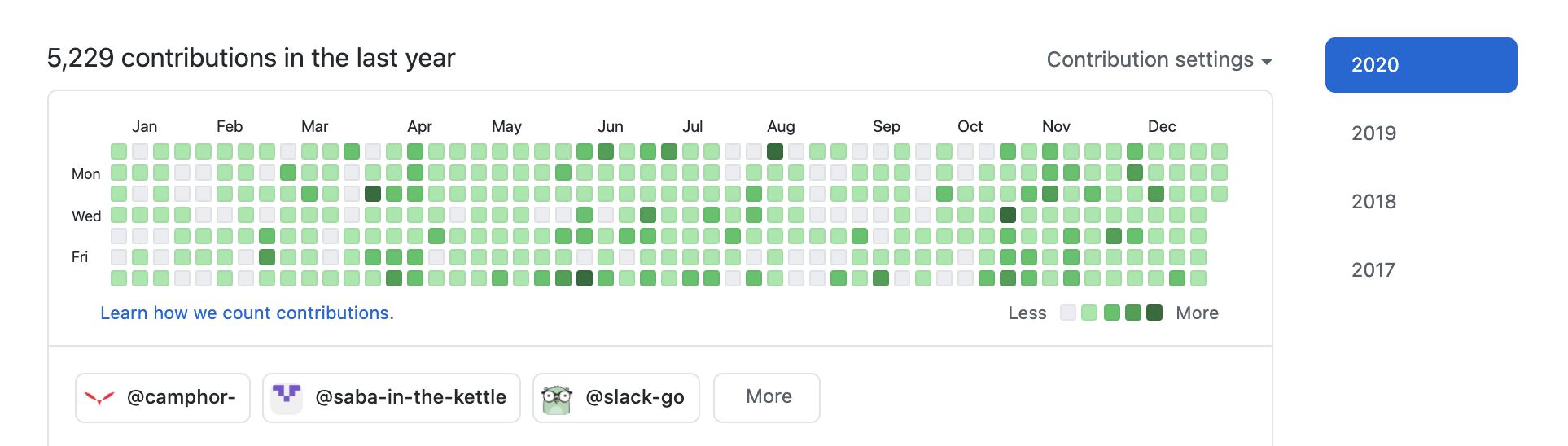1568x446 pixels.
Task: Click the gray empty legend swatch
Action: click(1068, 313)
